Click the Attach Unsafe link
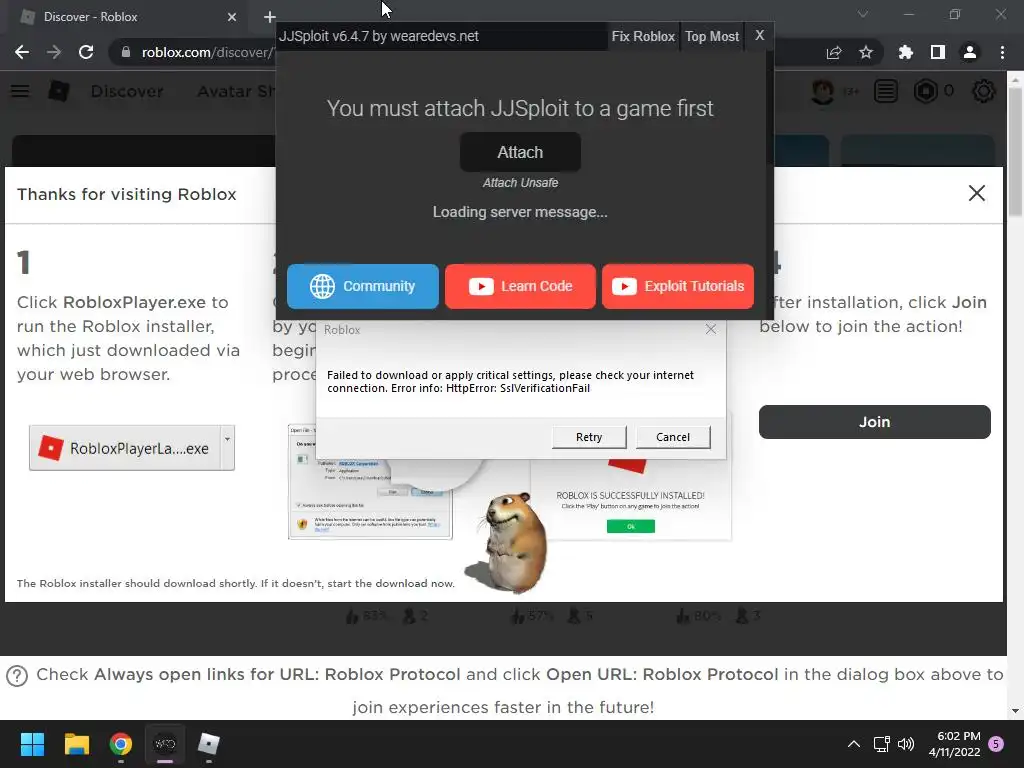This screenshot has height=768, width=1024. (520, 183)
